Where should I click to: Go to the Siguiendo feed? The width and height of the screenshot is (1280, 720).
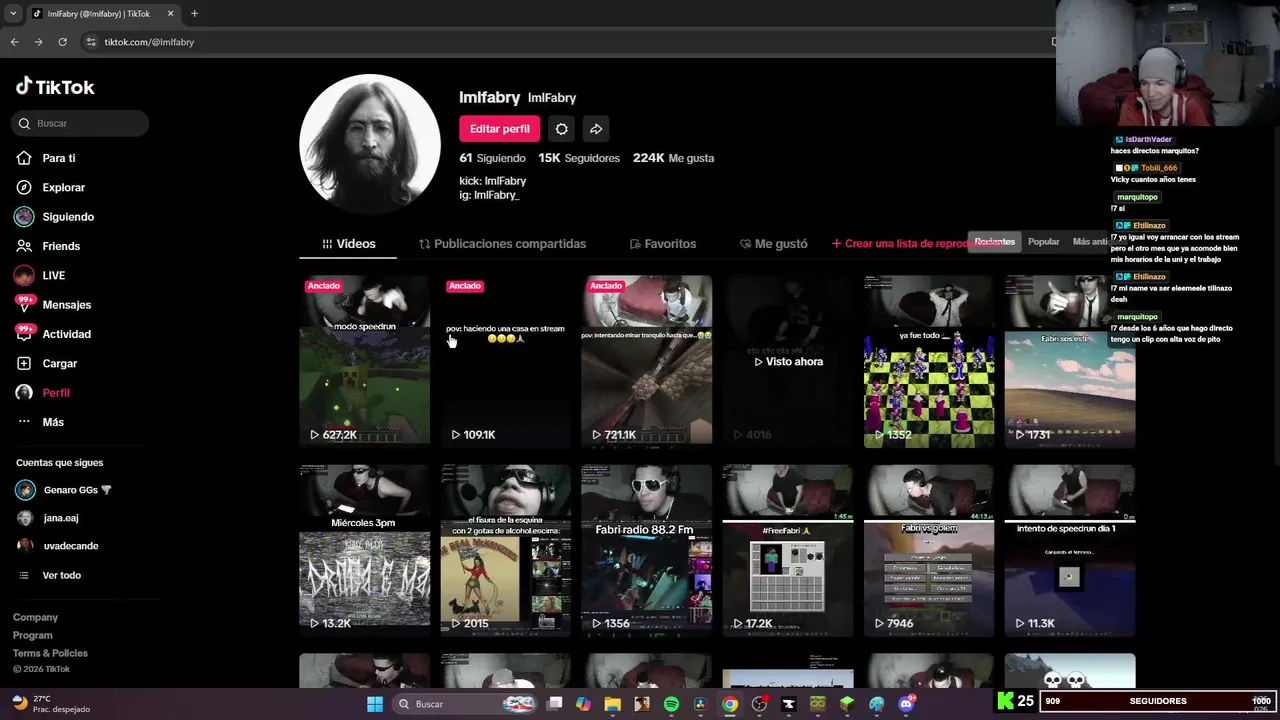(x=68, y=217)
